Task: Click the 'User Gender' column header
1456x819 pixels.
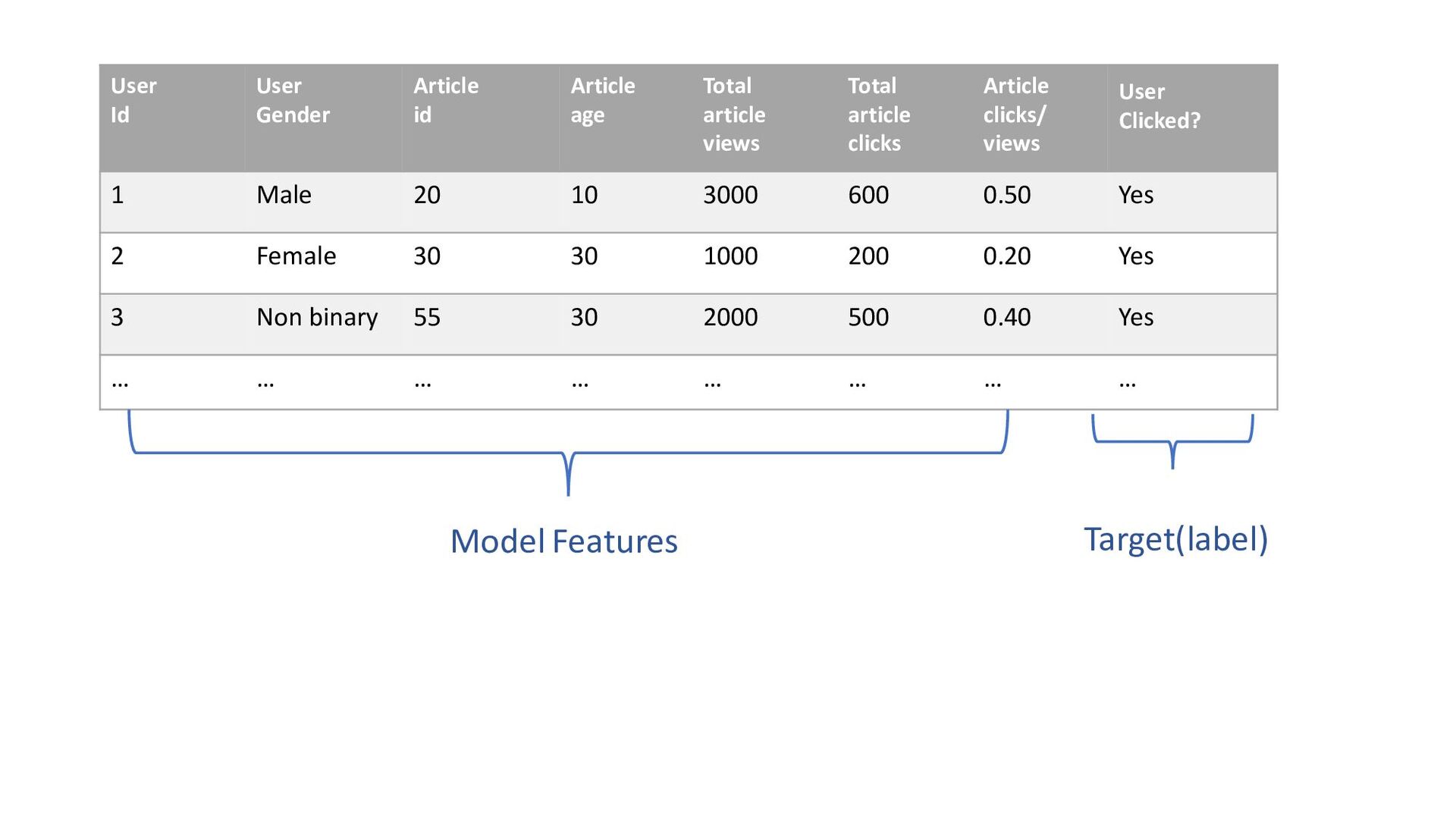Action: click(x=323, y=118)
